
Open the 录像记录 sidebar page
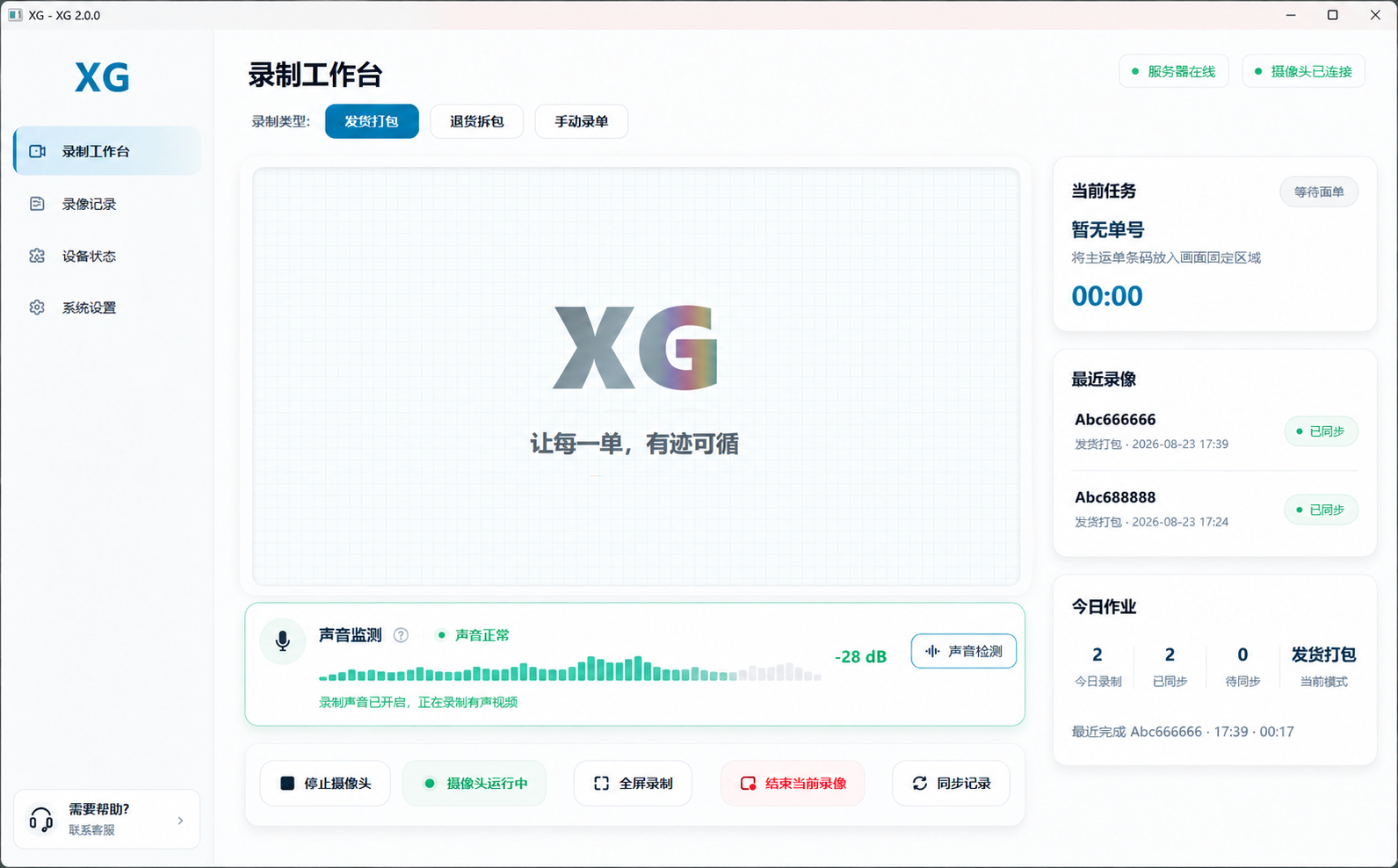[x=107, y=204]
